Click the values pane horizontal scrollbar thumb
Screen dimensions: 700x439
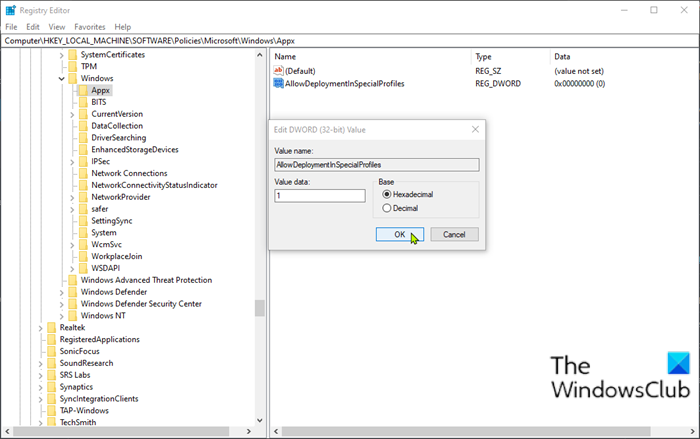pos(466,431)
